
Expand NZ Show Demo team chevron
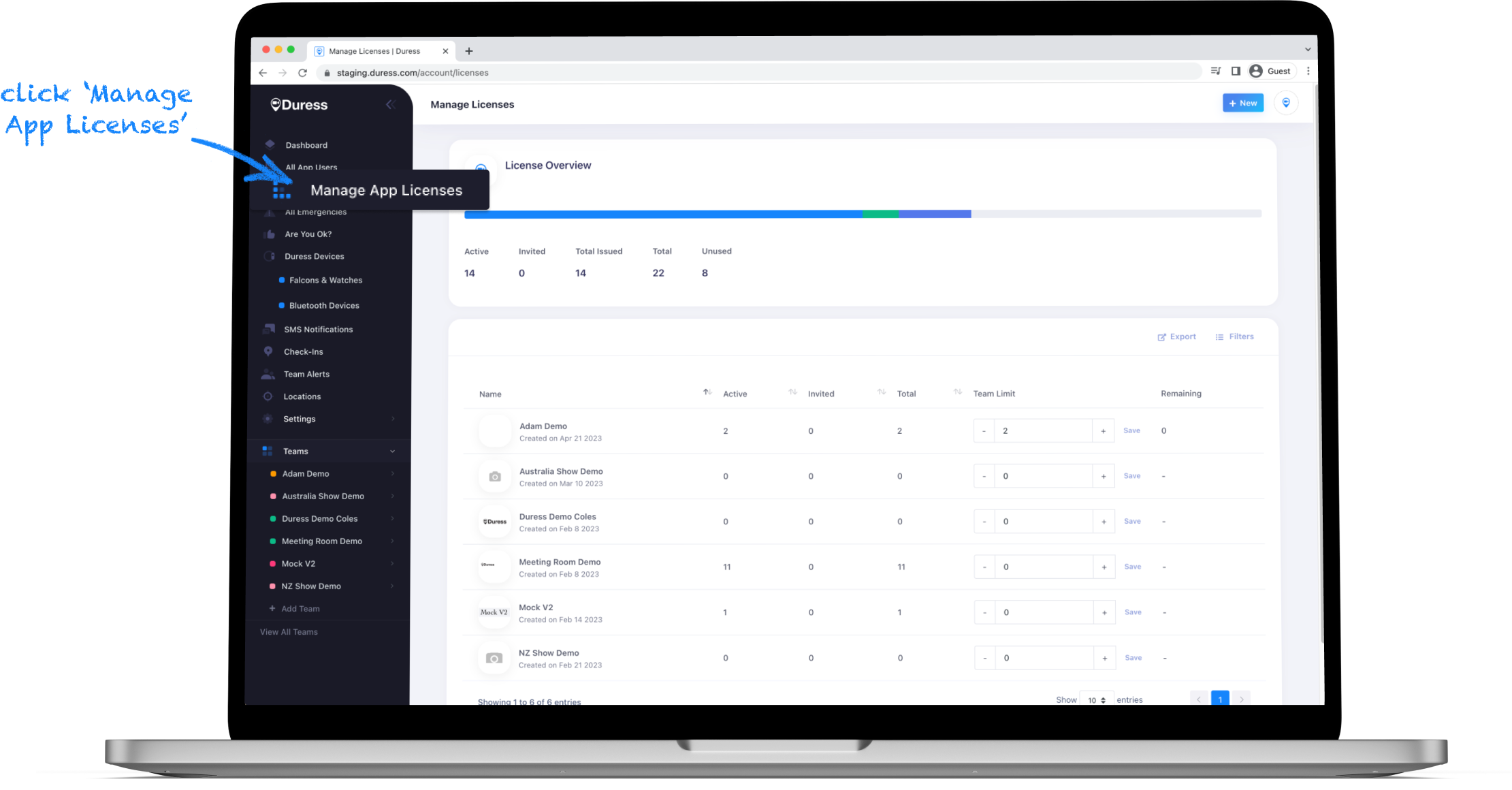point(393,586)
